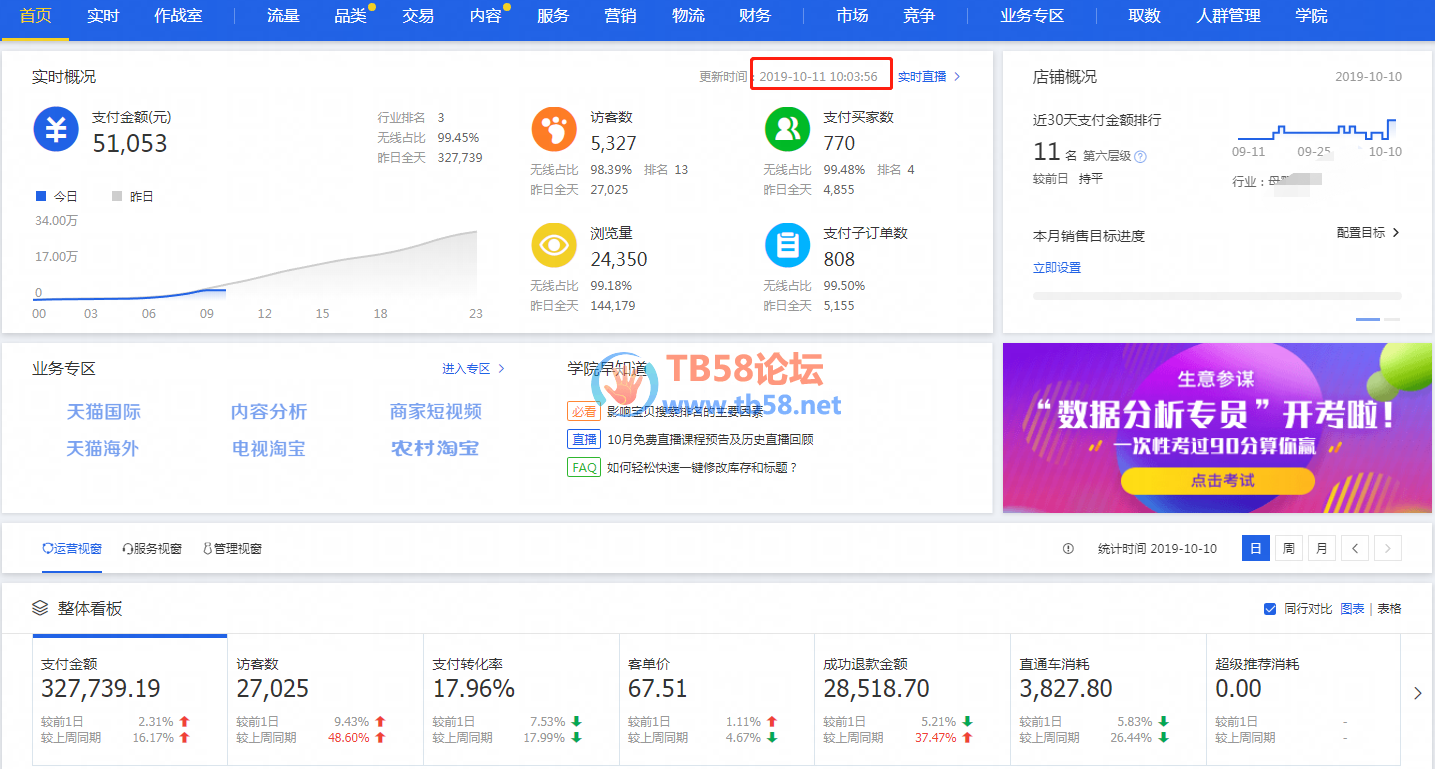Switch overview board to 图表 view

1352,609
